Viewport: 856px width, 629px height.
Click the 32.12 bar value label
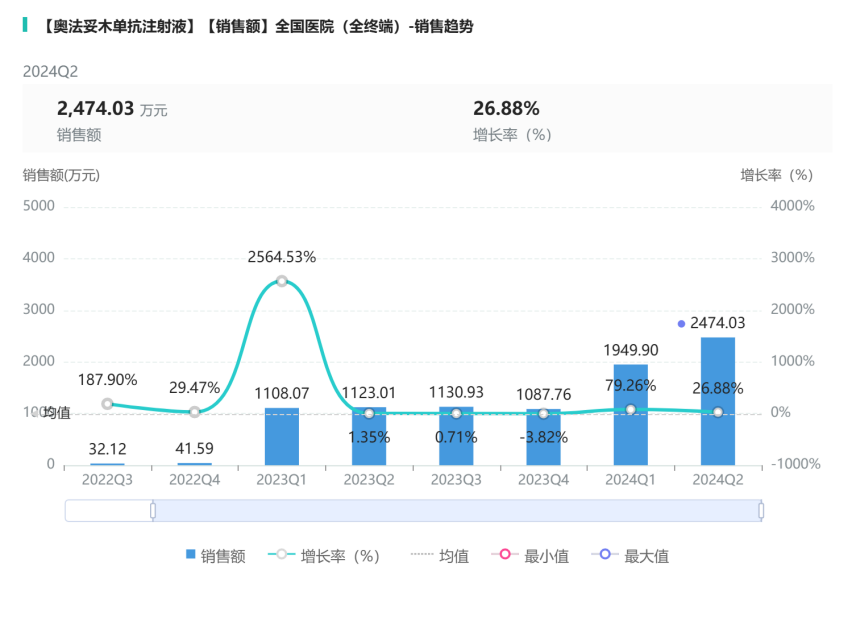108,449
